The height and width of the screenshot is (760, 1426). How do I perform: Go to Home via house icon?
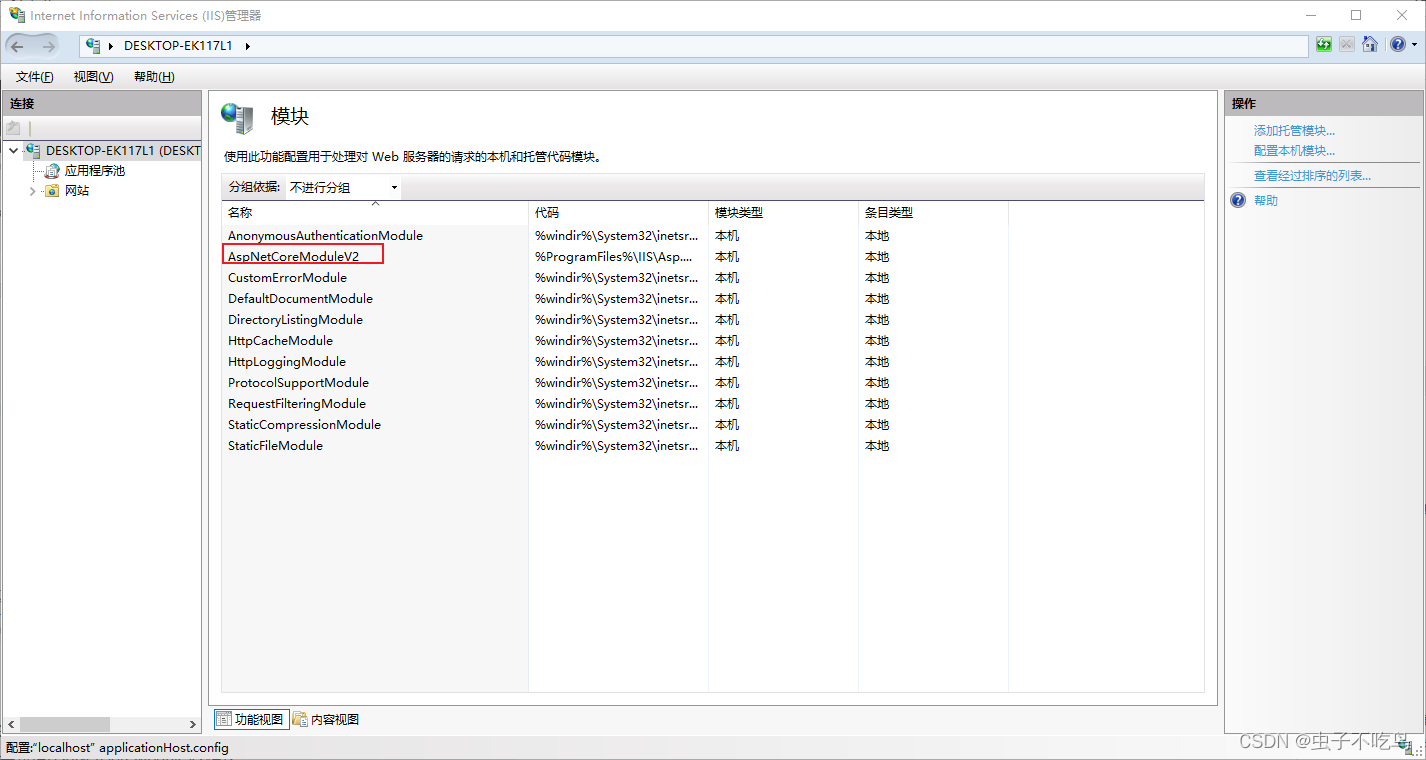pos(1370,45)
